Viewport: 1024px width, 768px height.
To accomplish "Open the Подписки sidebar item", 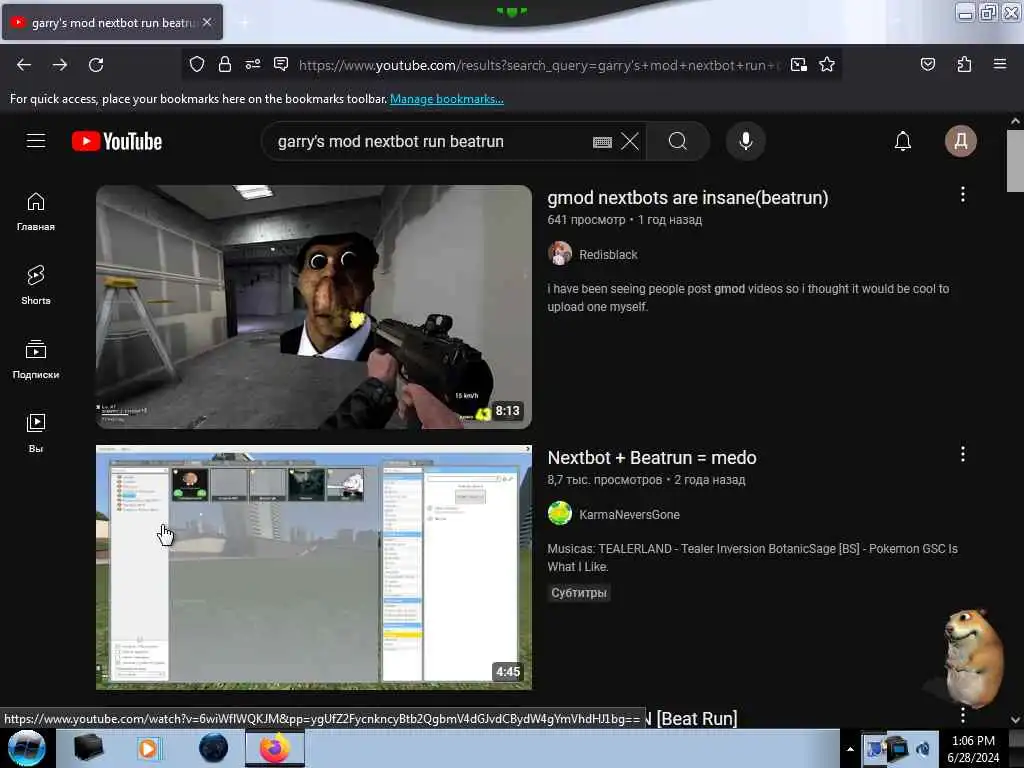I will (36, 360).
